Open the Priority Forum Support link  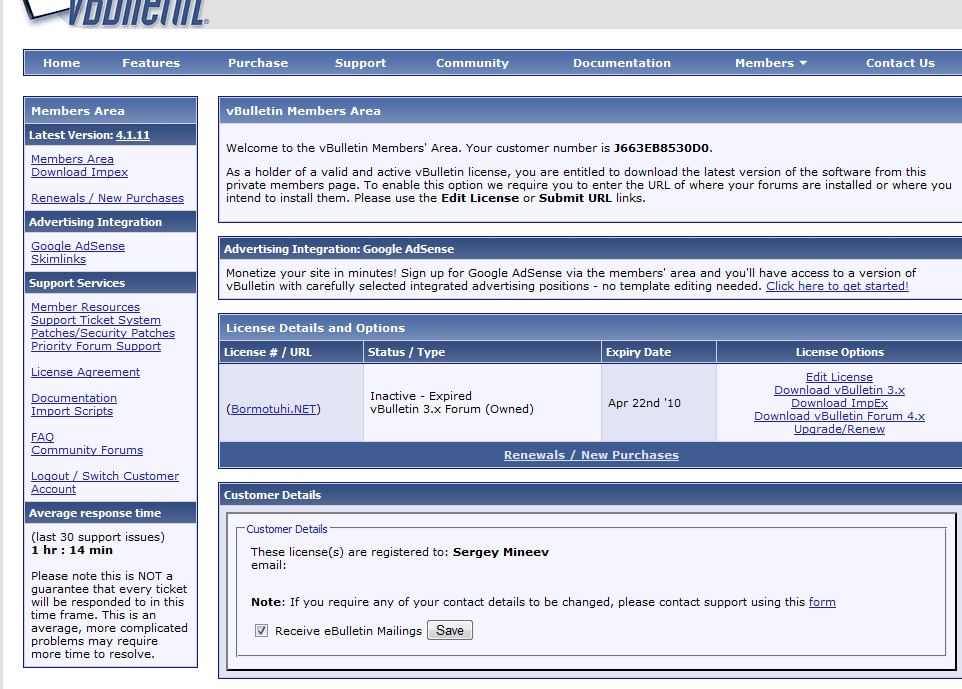[96, 346]
